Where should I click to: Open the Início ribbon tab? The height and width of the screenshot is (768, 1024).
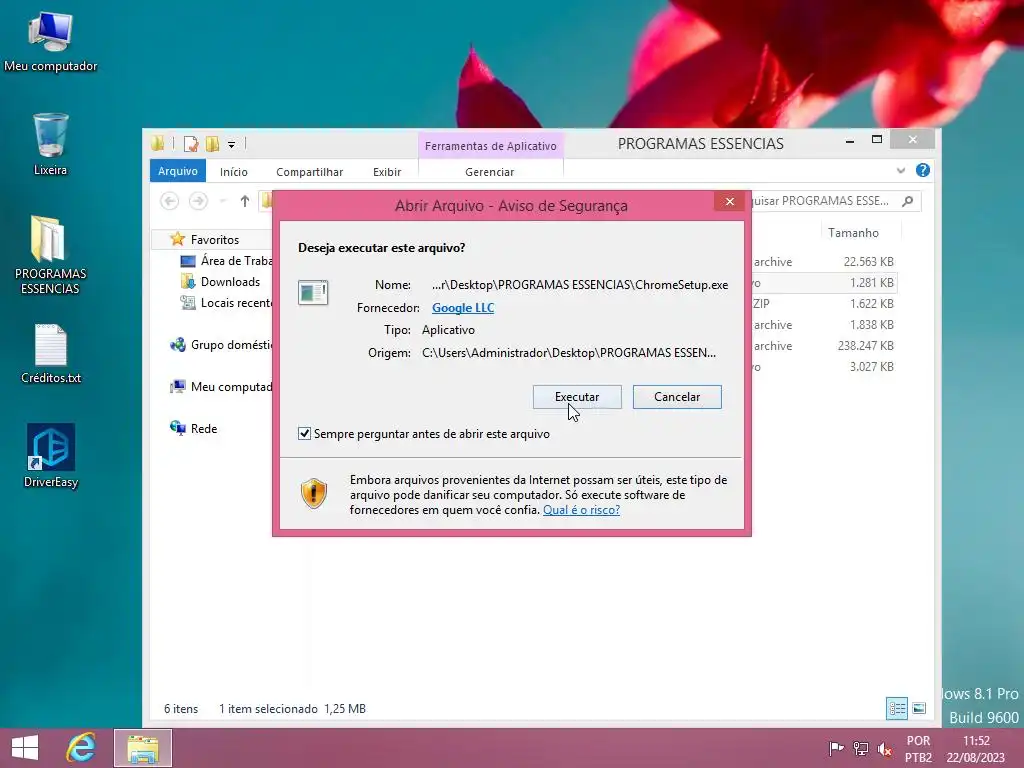tap(234, 172)
